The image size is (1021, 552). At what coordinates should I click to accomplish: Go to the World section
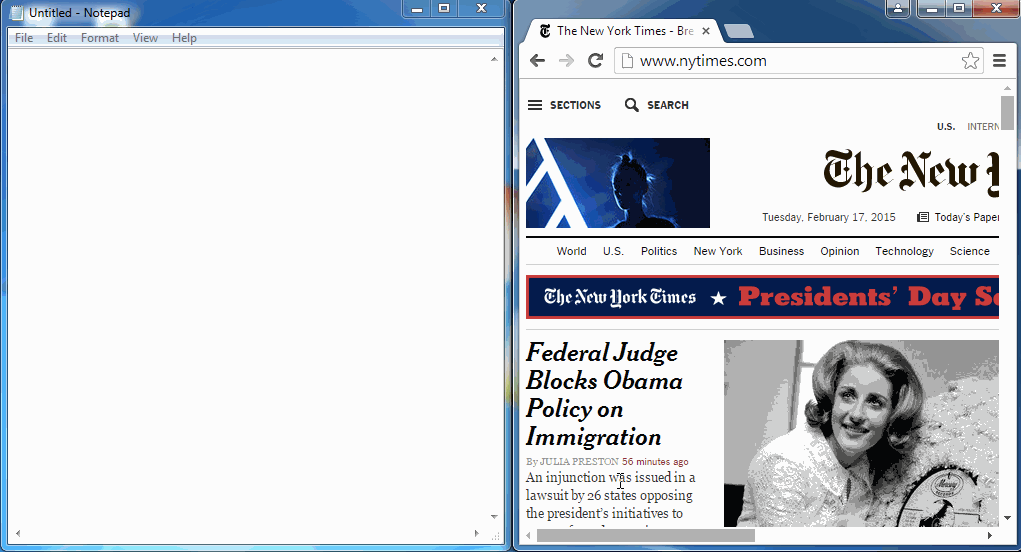coord(571,251)
